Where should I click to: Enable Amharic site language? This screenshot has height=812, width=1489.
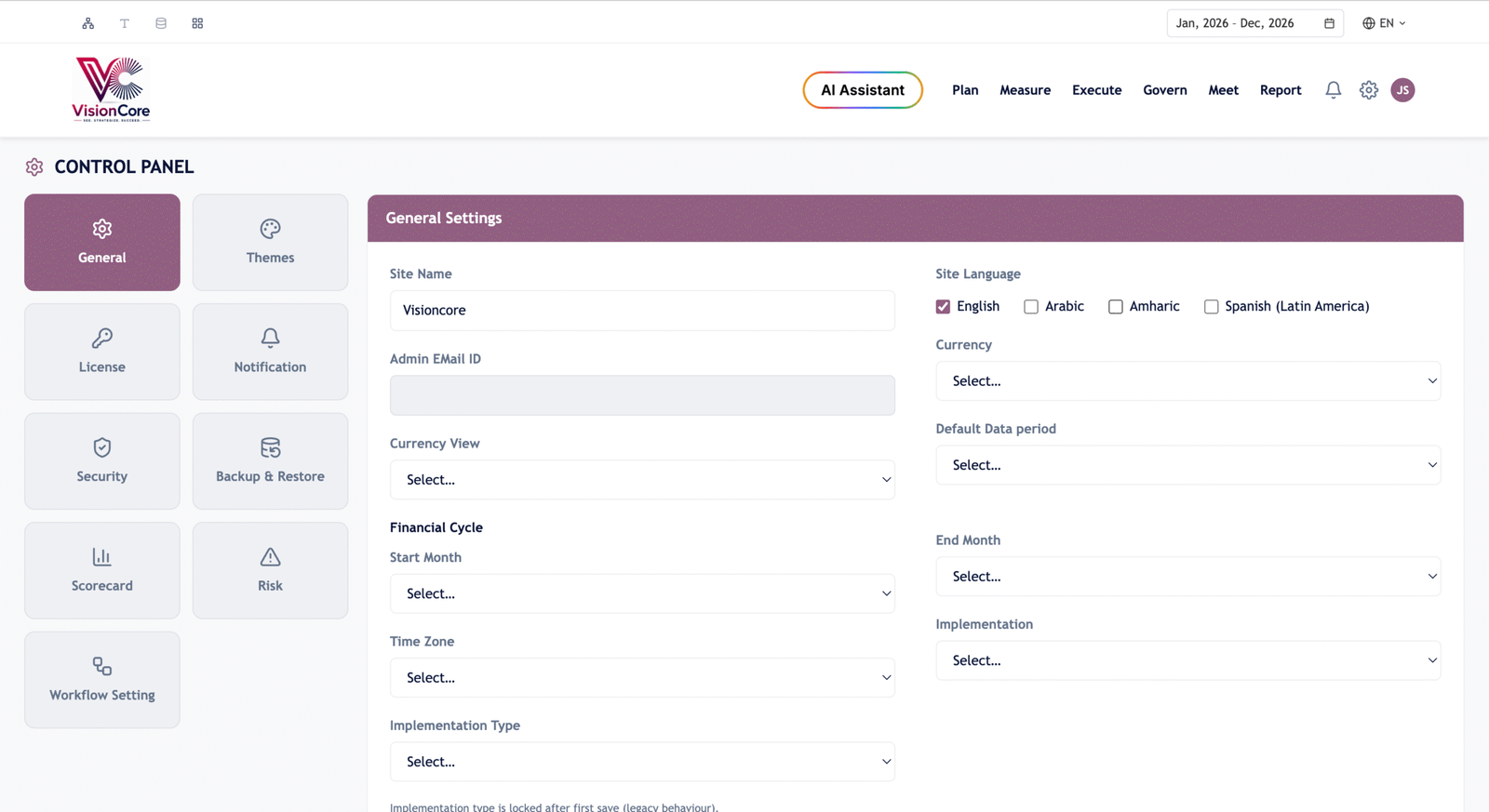coord(1116,307)
